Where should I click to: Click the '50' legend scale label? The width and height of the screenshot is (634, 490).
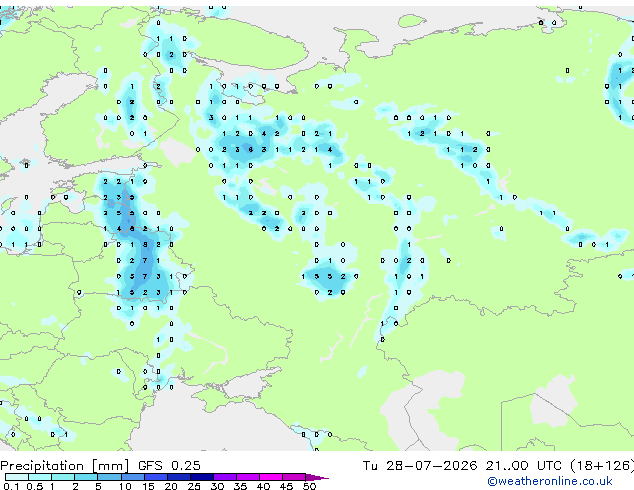pos(309,486)
